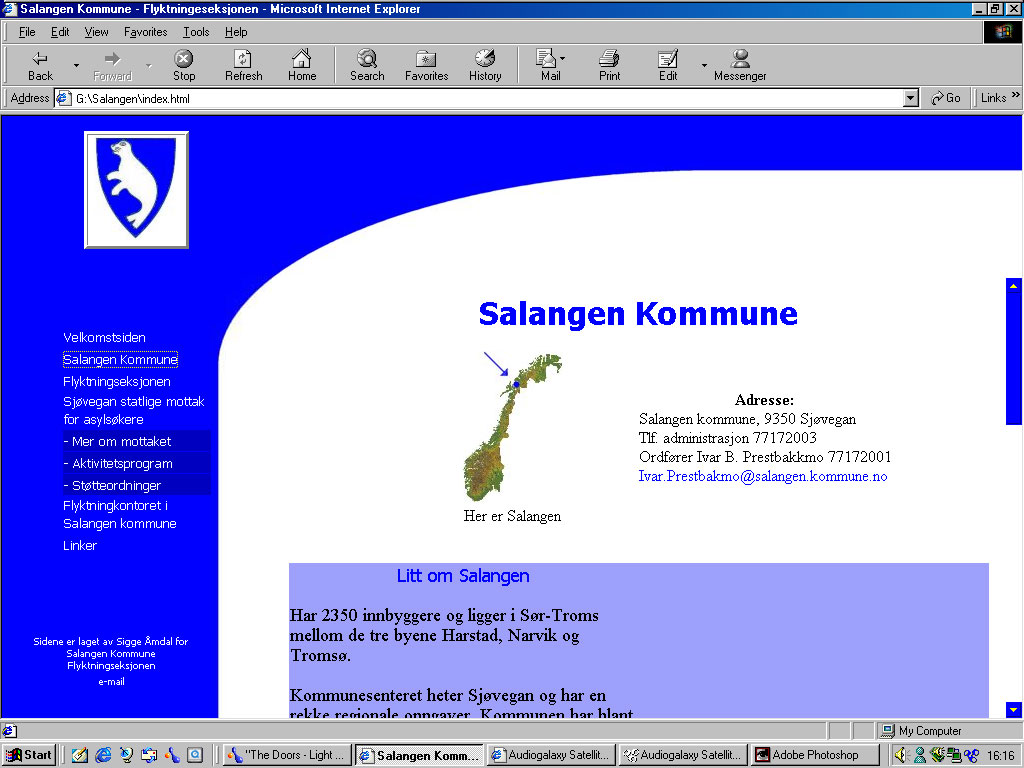The width and height of the screenshot is (1024, 768).
Task: Go to Home page icon
Action: [x=302, y=59]
